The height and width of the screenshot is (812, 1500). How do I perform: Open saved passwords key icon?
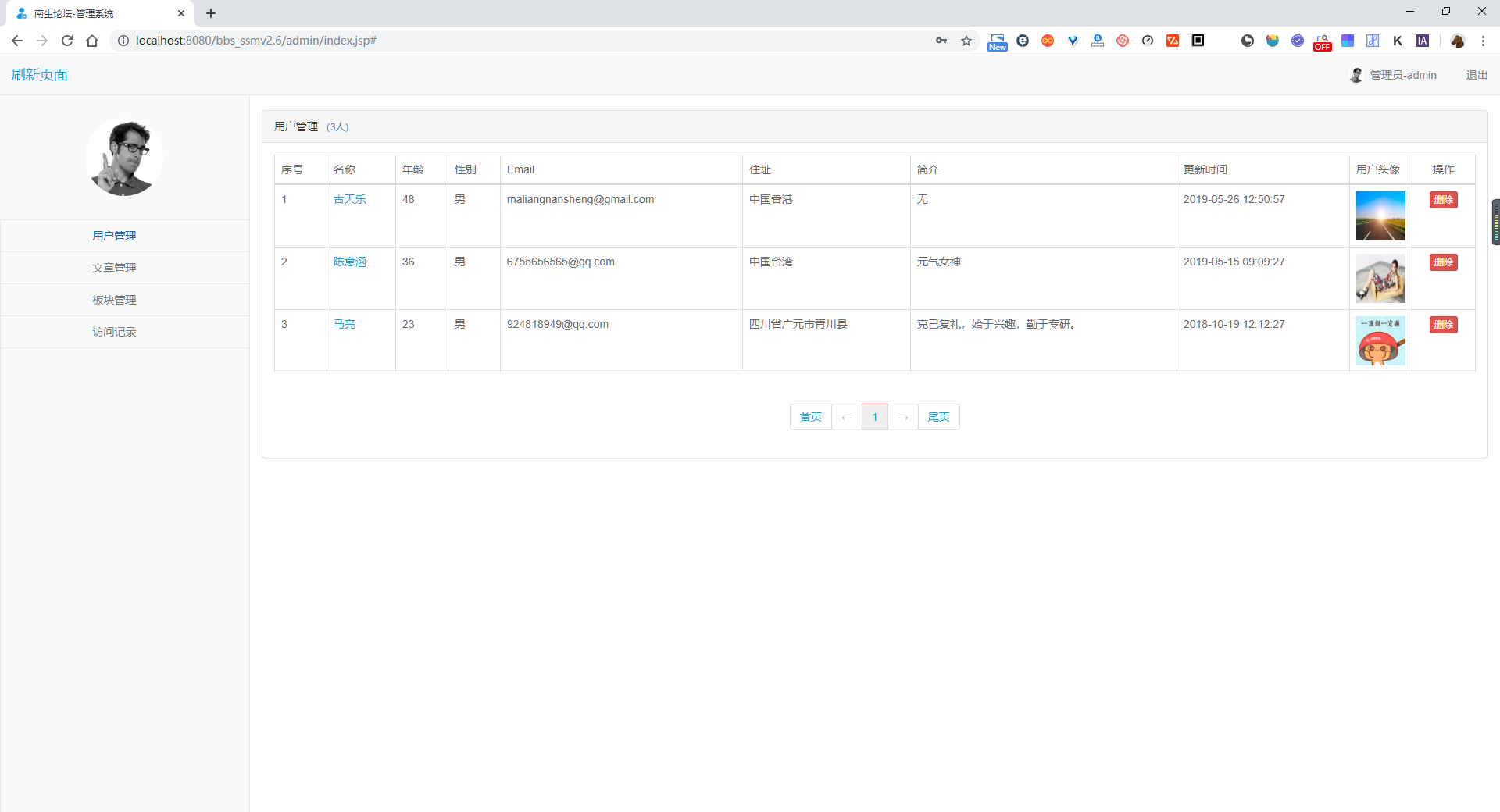(941, 41)
